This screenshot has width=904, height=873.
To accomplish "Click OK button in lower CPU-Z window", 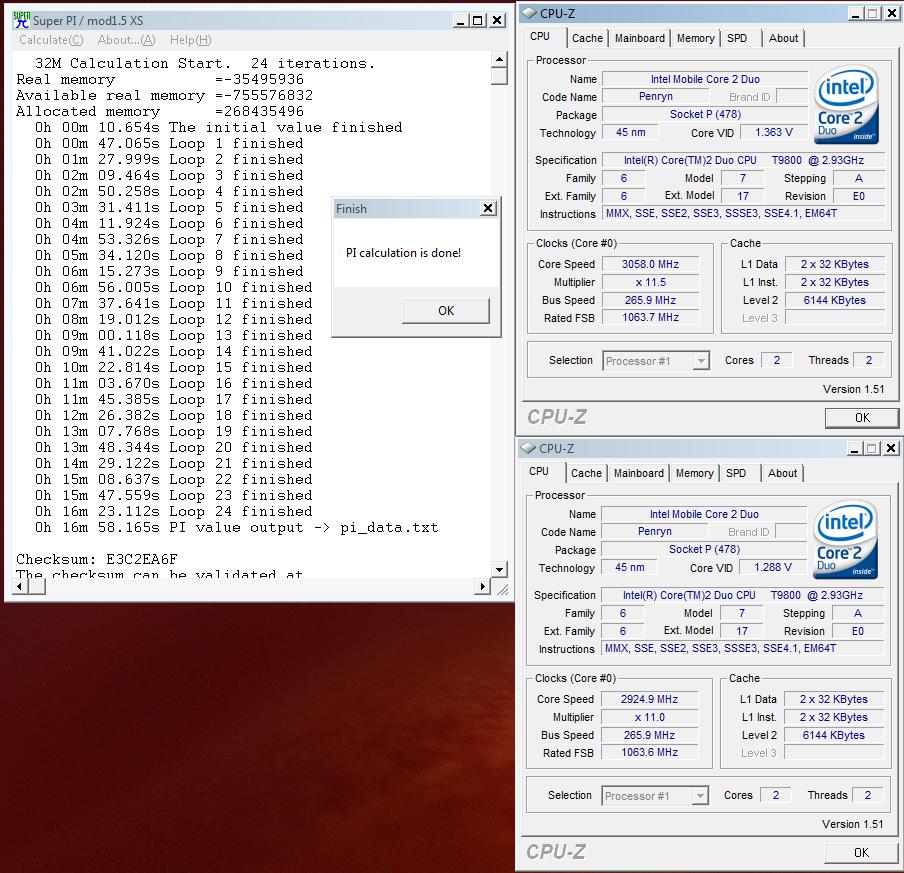I will [x=861, y=852].
